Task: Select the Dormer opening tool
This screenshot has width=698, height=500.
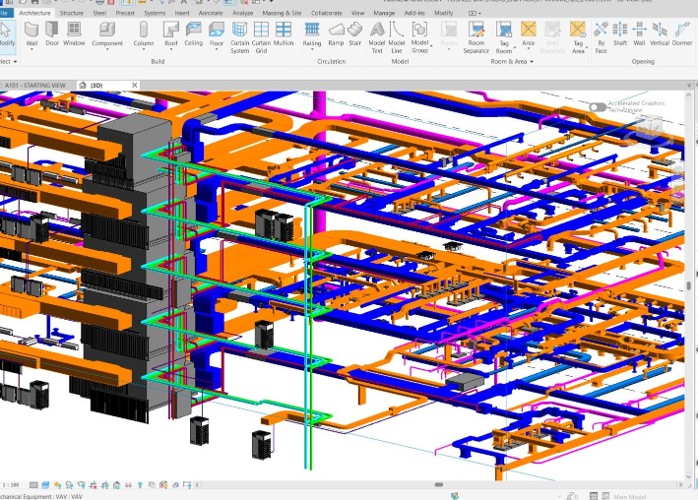Action: tap(682, 34)
